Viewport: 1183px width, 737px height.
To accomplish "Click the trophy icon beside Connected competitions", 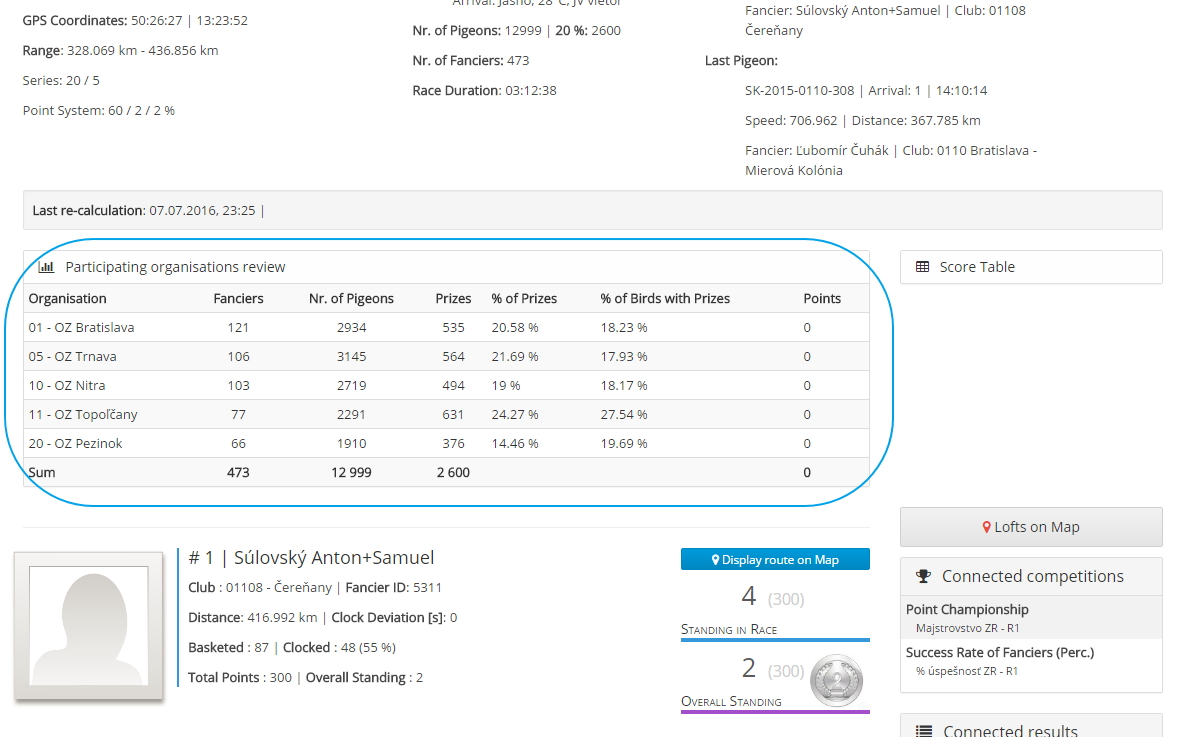I will pos(924,576).
